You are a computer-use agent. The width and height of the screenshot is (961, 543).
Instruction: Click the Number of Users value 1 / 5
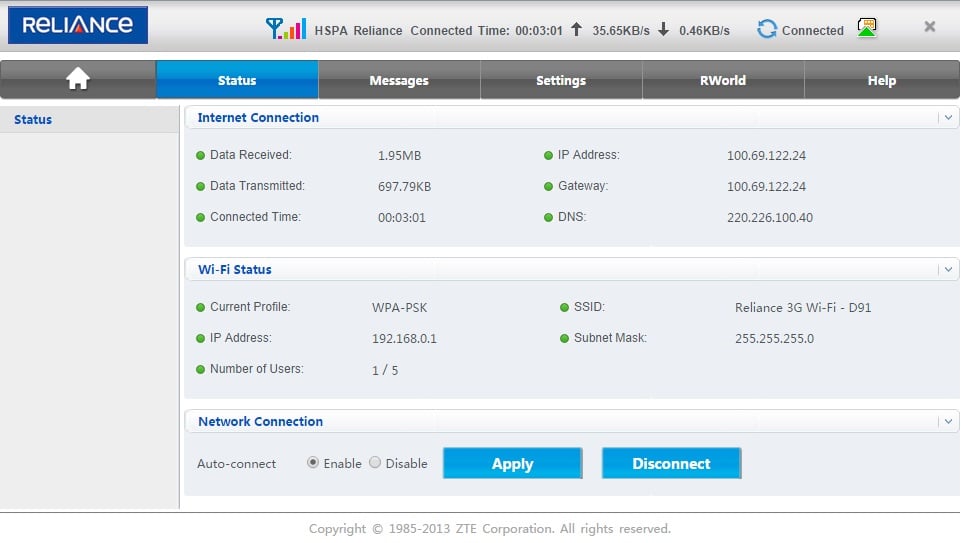[x=385, y=370]
